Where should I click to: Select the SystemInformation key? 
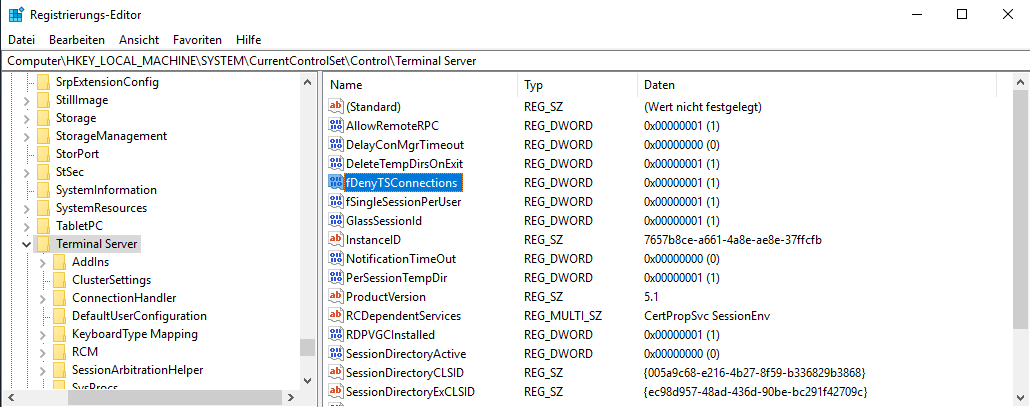pos(106,190)
